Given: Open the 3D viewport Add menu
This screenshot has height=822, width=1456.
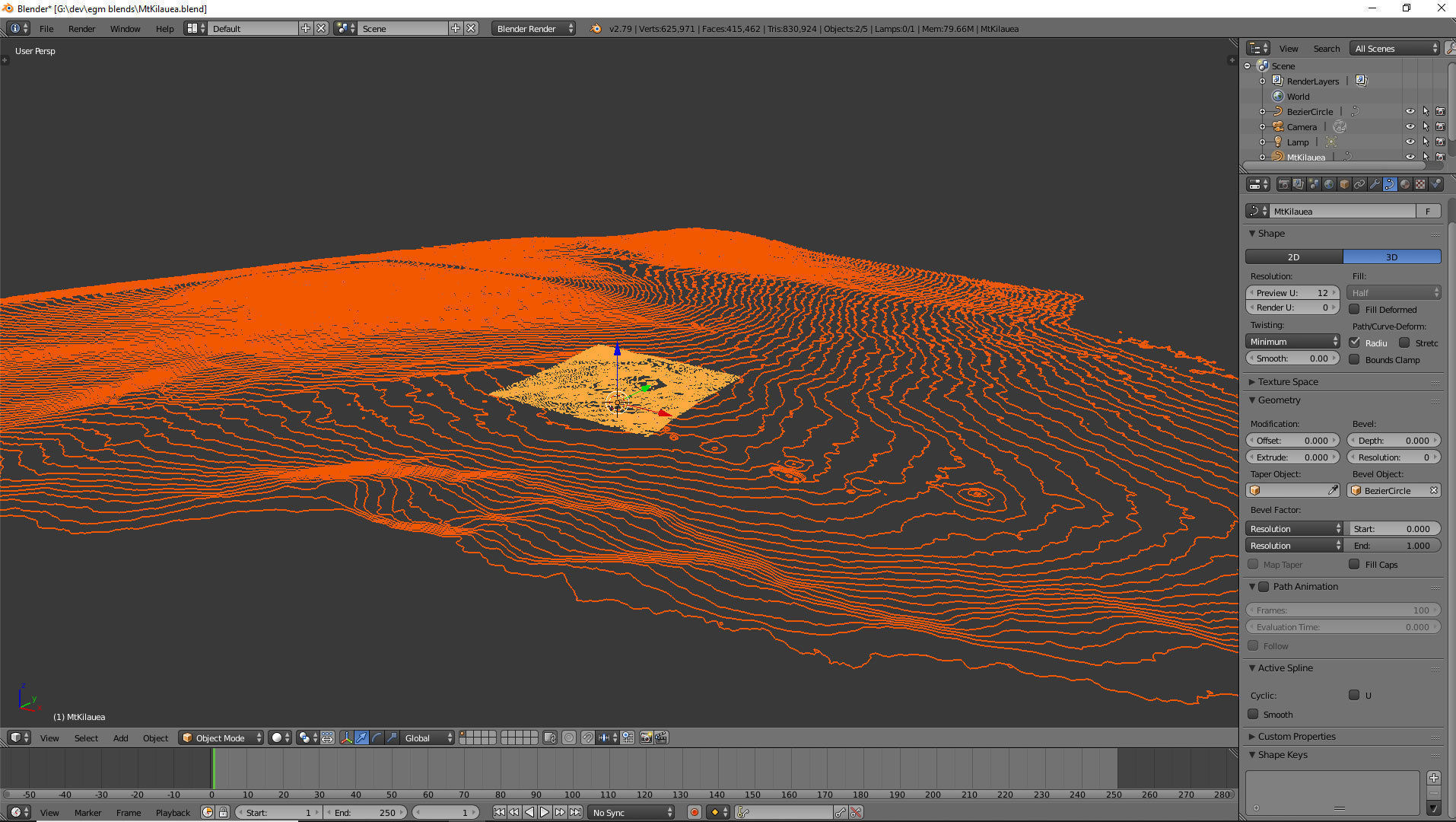Looking at the screenshot, I should (120, 738).
